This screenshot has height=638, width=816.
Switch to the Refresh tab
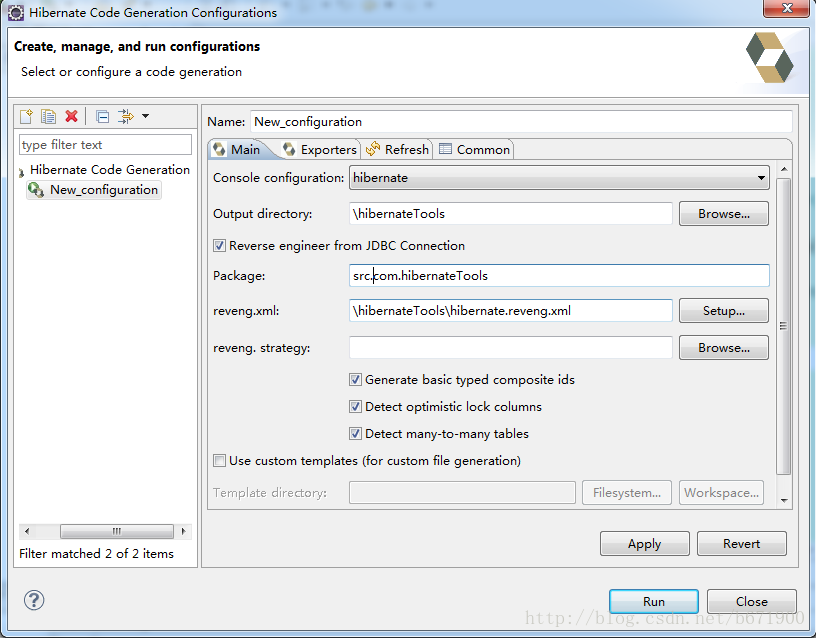[x=397, y=150]
